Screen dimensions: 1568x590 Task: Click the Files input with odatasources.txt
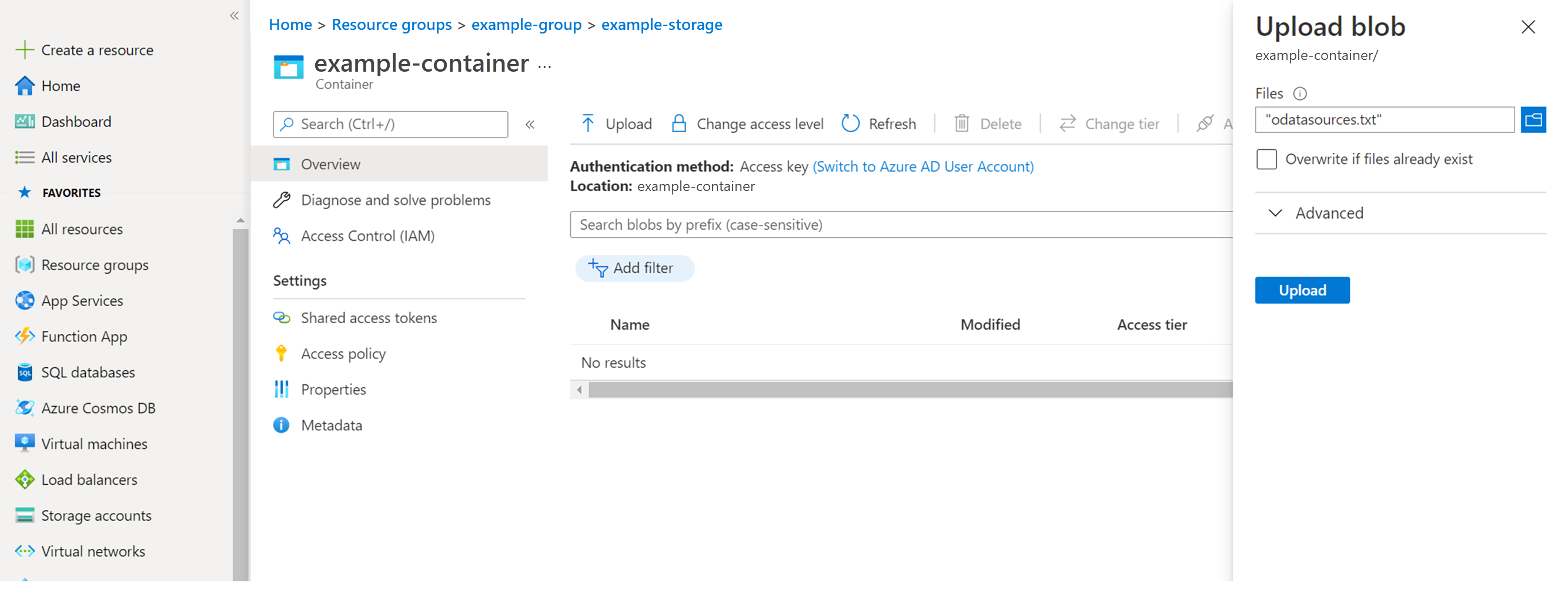point(1385,120)
